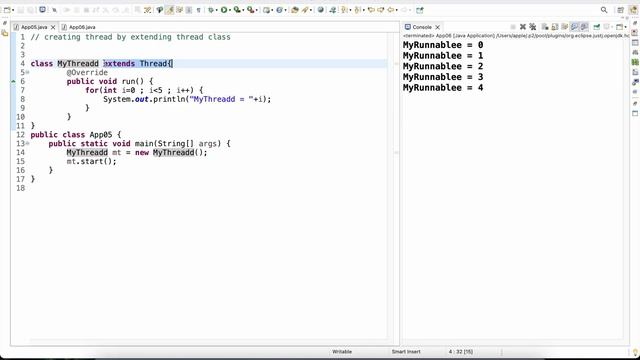Click the Coverage run icon
Image resolution: width=640 pixels, height=360 pixels.
point(237,10)
